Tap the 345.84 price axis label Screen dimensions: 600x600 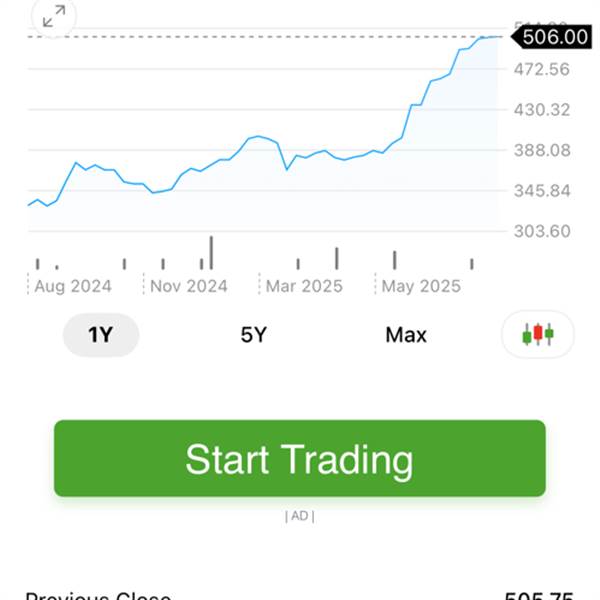coord(542,191)
